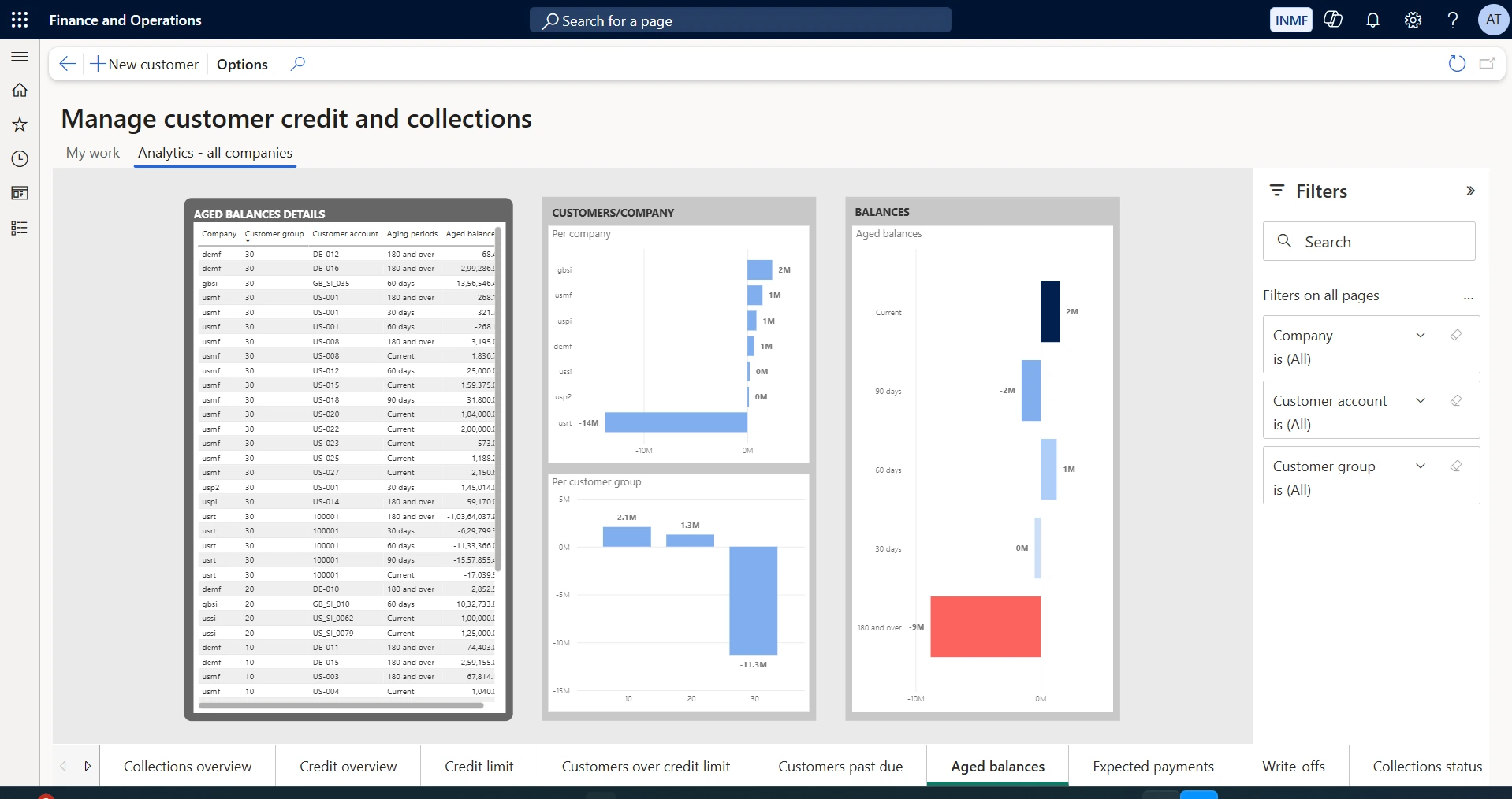
Task: Open the Options menu
Action: coord(242,64)
